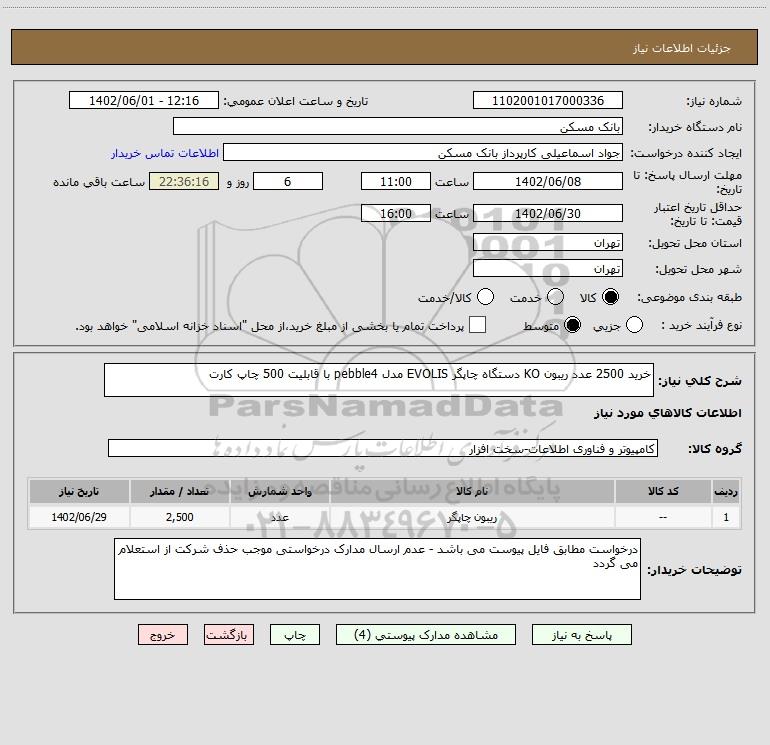Click the واحد شمارش column header

click(x=280, y=492)
